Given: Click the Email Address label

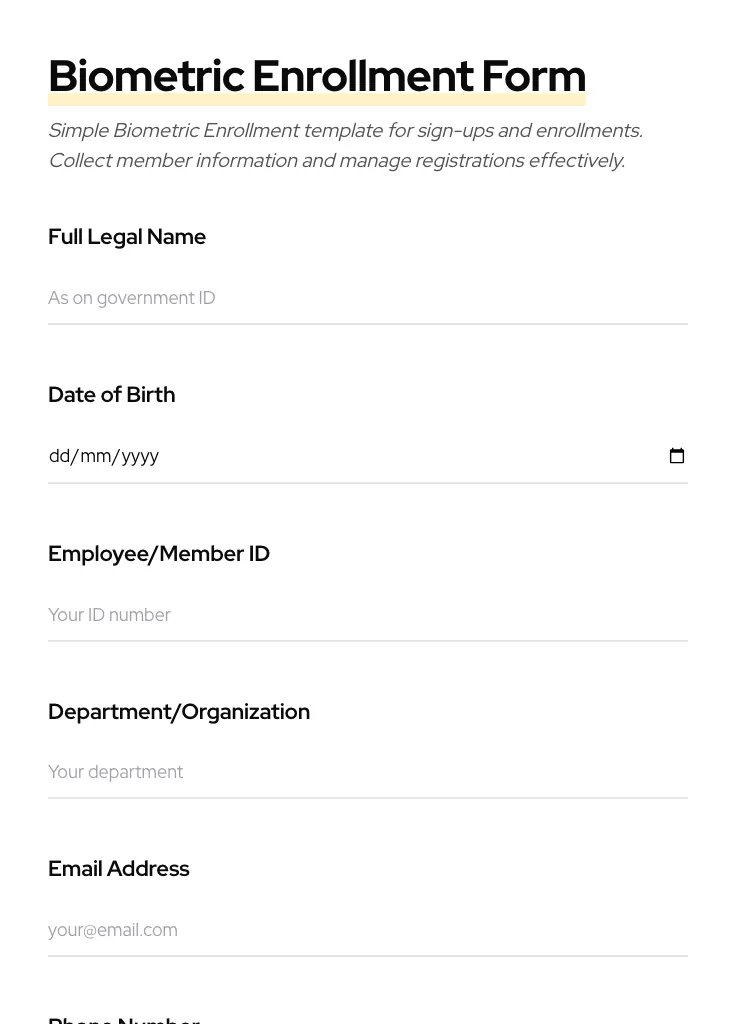Looking at the screenshot, I should point(118,869).
